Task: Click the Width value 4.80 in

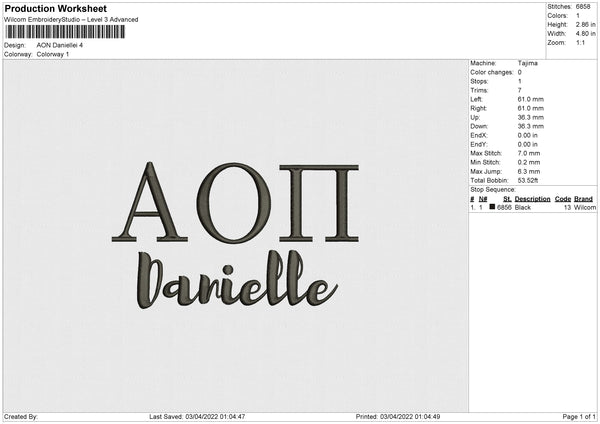Action: (585, 34)
